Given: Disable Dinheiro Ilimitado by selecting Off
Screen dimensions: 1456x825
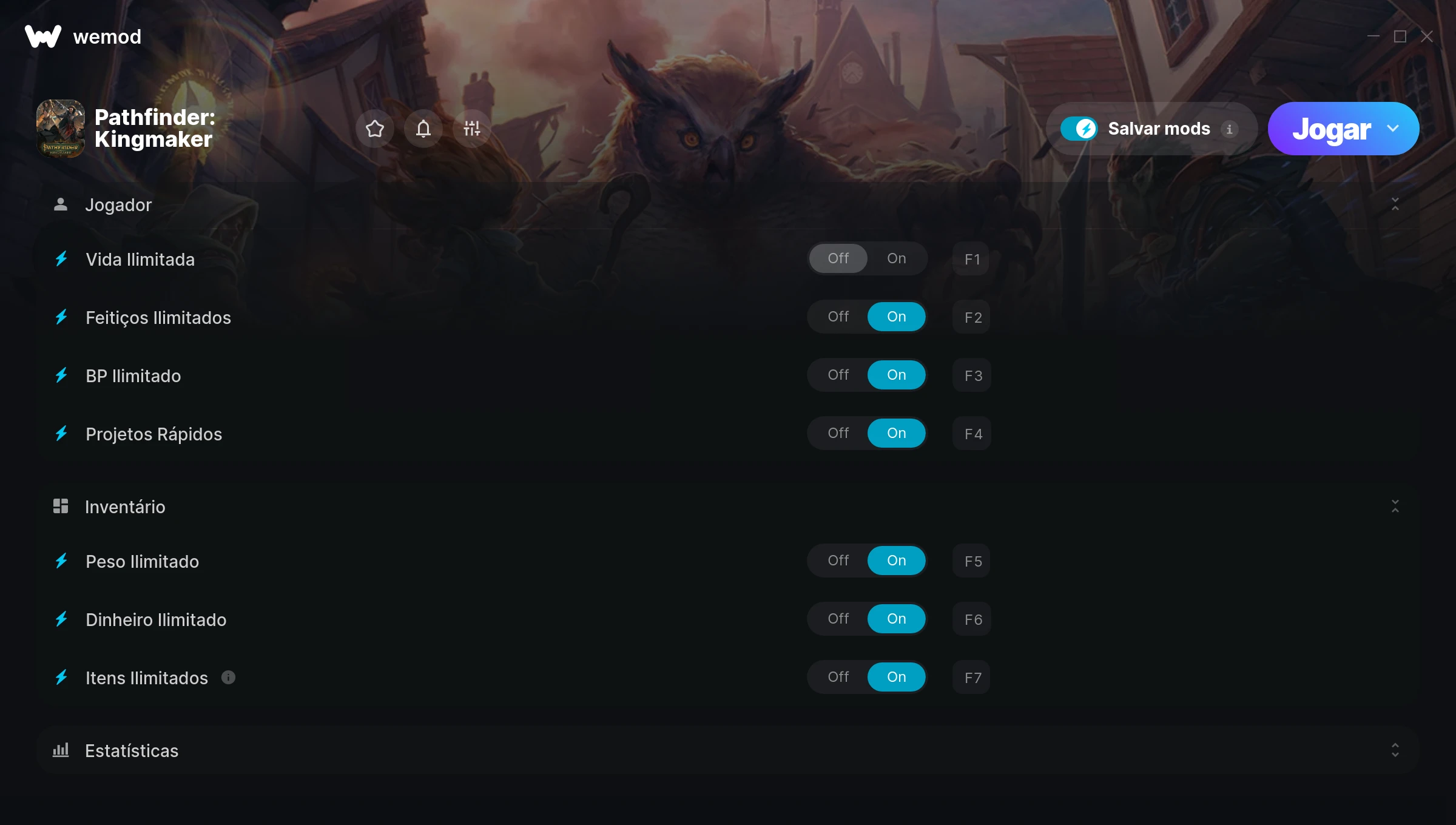Looking at the screenshot, I should click(x=838, y=619).
